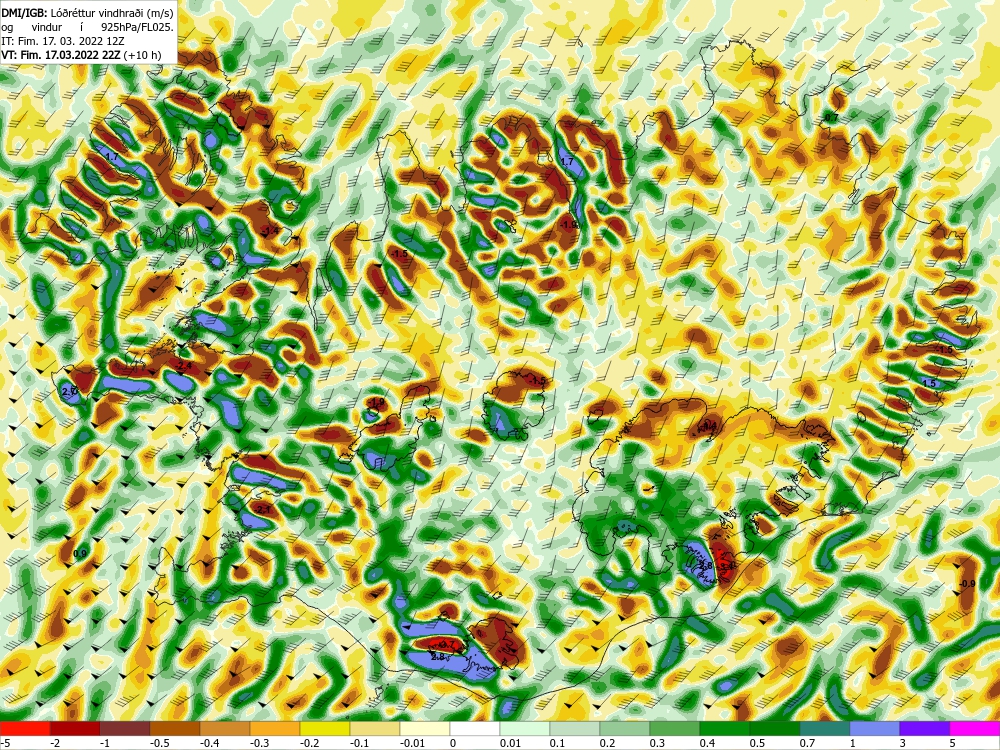Click the '(+10 h)' forecast offset text
1000x750 pixels.
coord(143,55)
